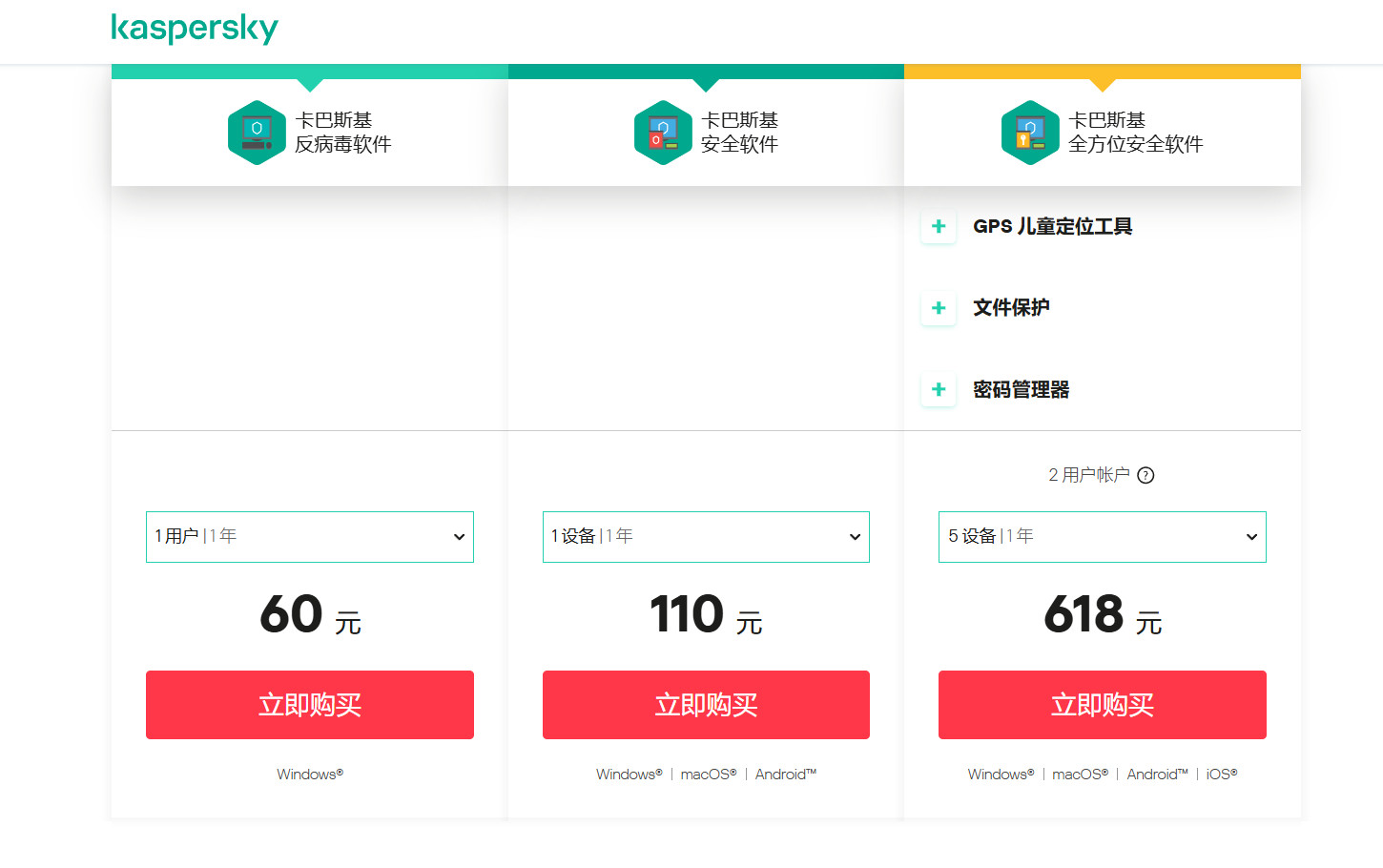The image size is (1383, 868).
Task: Click the GPS 儿童定位工具 feature label
Action: 1053,226
